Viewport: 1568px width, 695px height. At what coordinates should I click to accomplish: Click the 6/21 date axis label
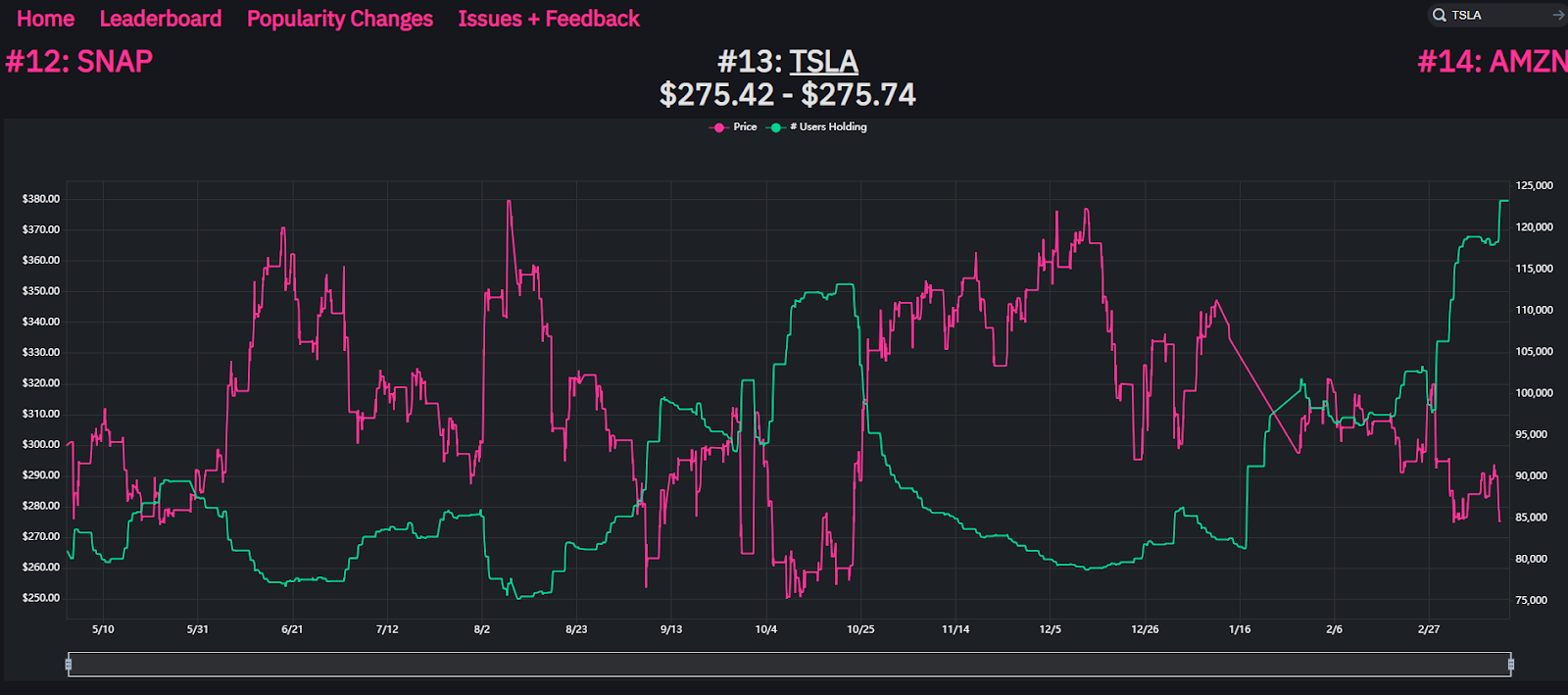point(292,629)
